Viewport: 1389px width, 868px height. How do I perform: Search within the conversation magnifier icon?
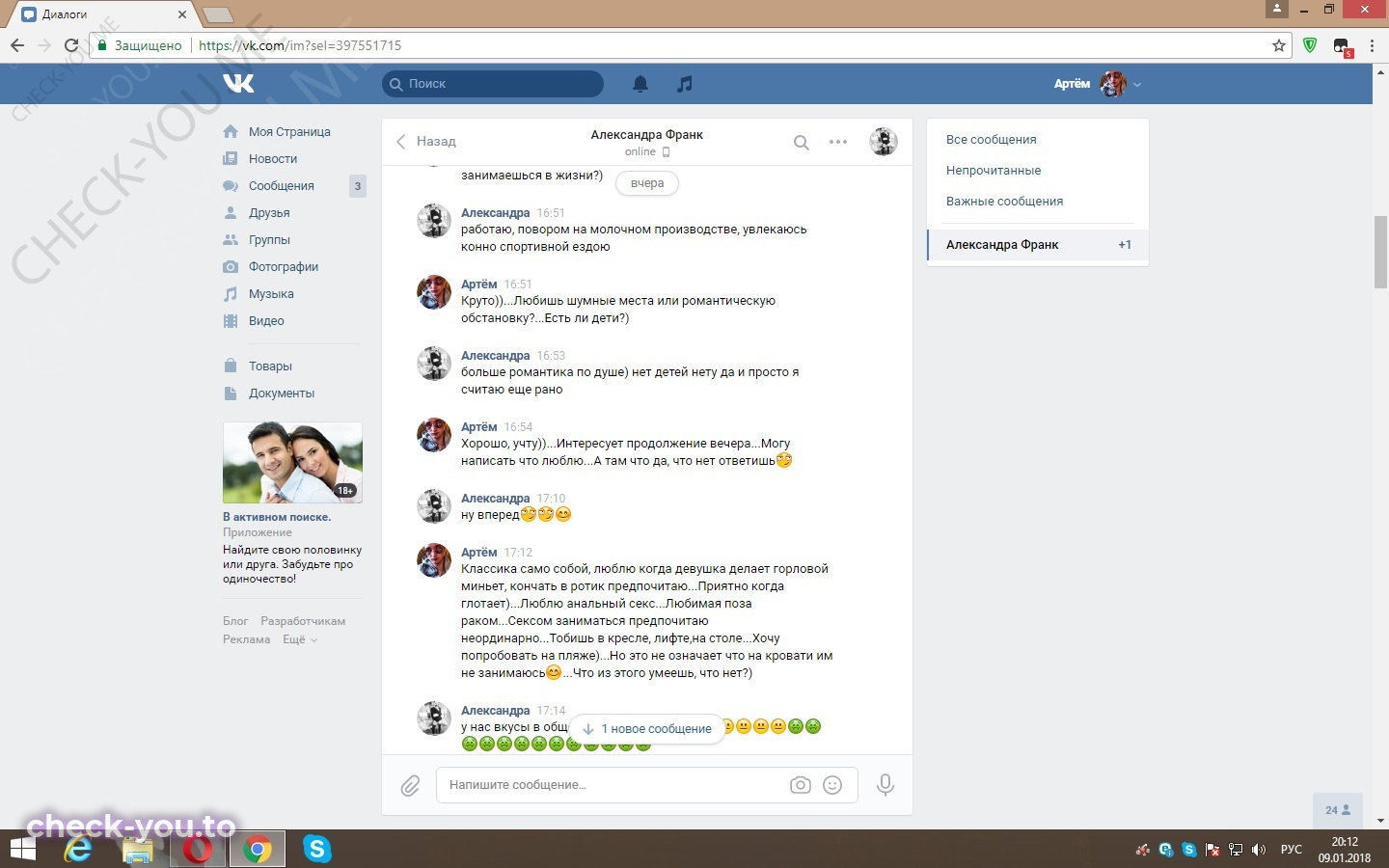[x=802, y=143]
